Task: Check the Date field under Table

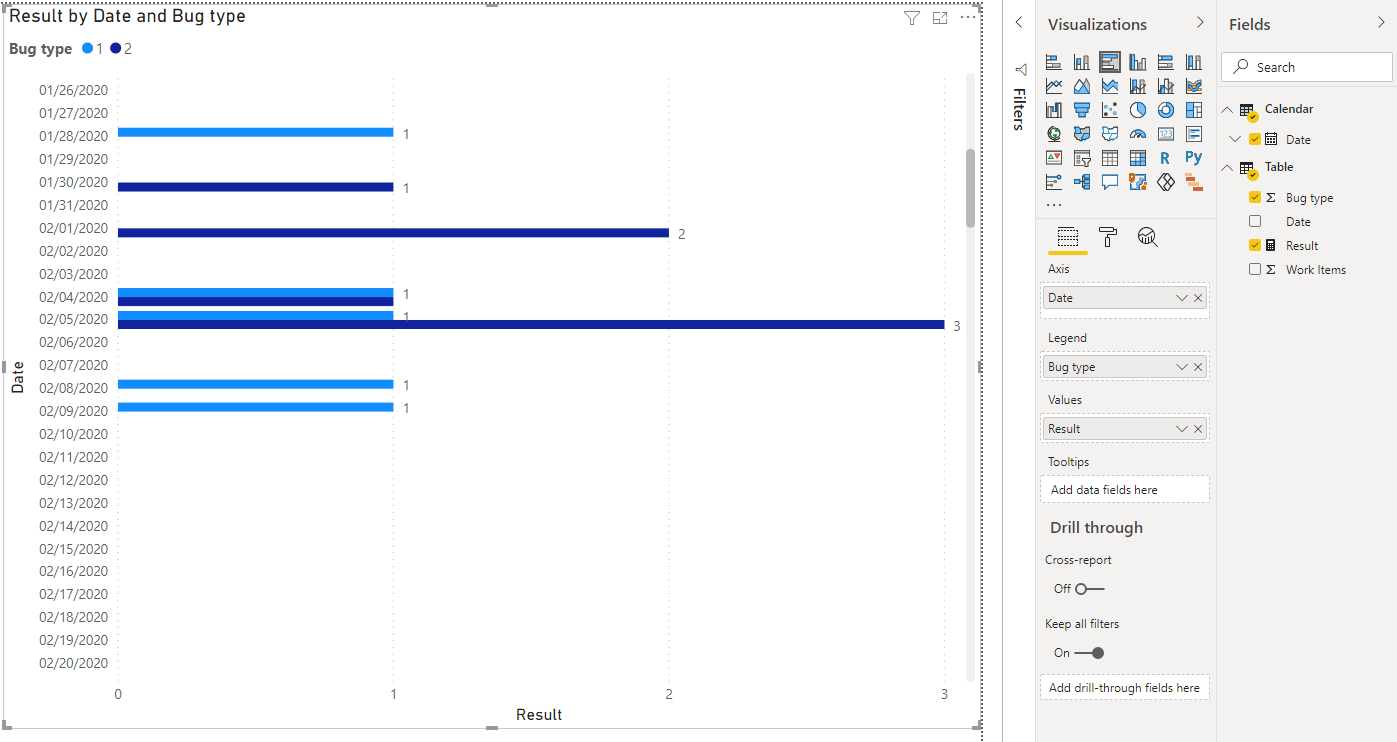Action: [1255, 221]
